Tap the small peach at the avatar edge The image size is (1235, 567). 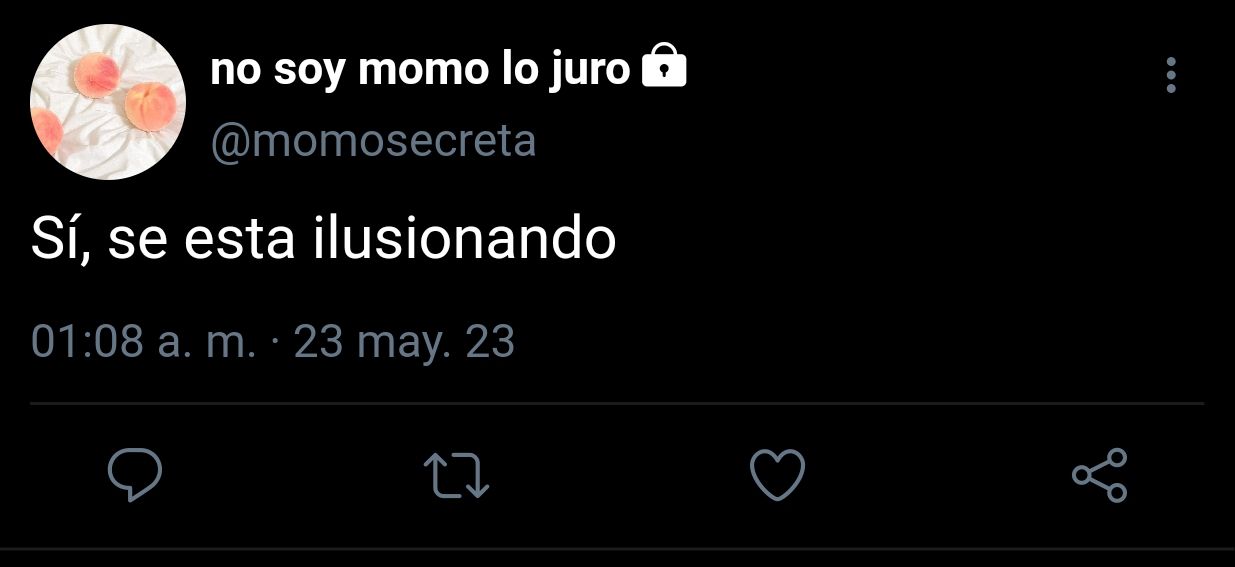(46, 133)
